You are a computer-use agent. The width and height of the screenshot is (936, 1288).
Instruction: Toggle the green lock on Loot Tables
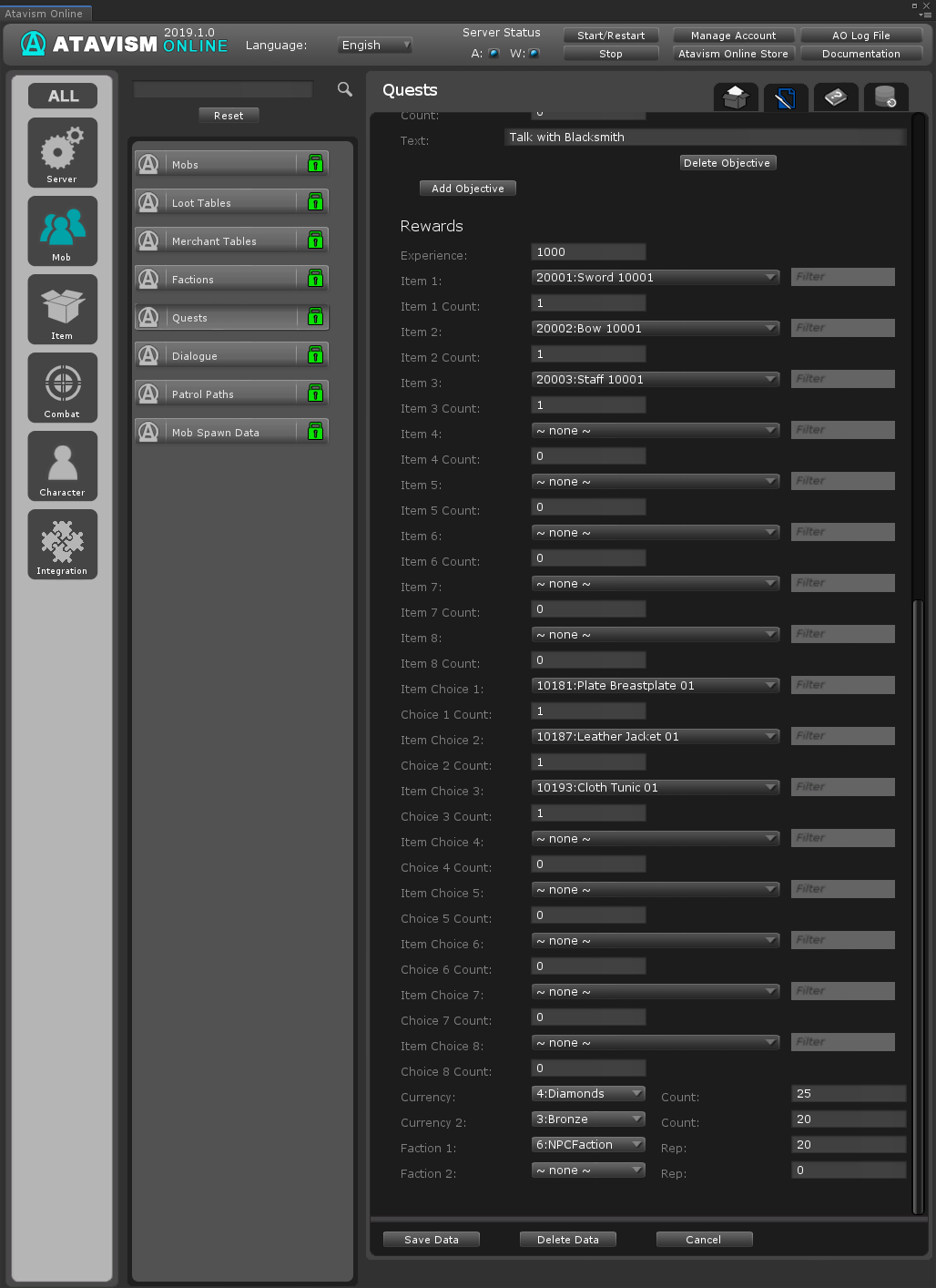(x=315, y=202)
